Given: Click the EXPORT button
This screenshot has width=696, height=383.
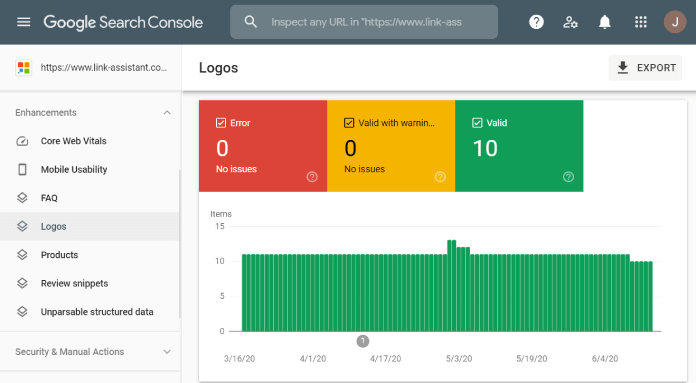Looking at the screenshot, I should 645,68.
